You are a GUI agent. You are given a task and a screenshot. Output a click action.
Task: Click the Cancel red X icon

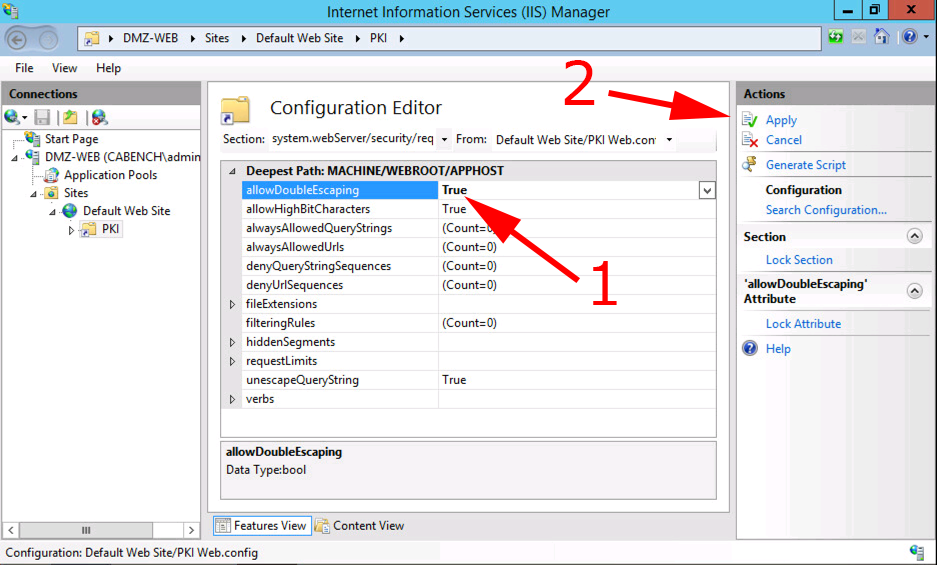pyautogui.click(x=750, y=140)
